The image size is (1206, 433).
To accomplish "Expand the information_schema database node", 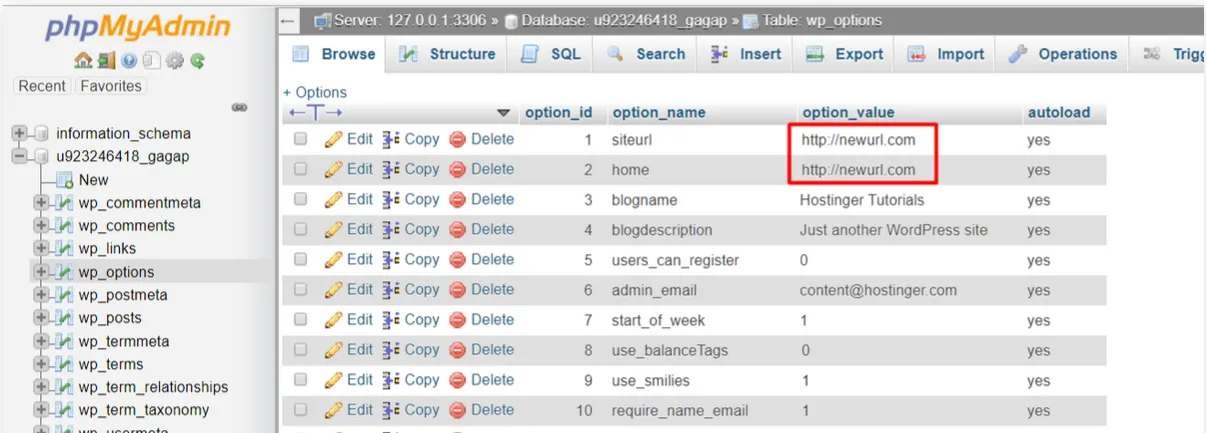I will (x=18, y=134).
